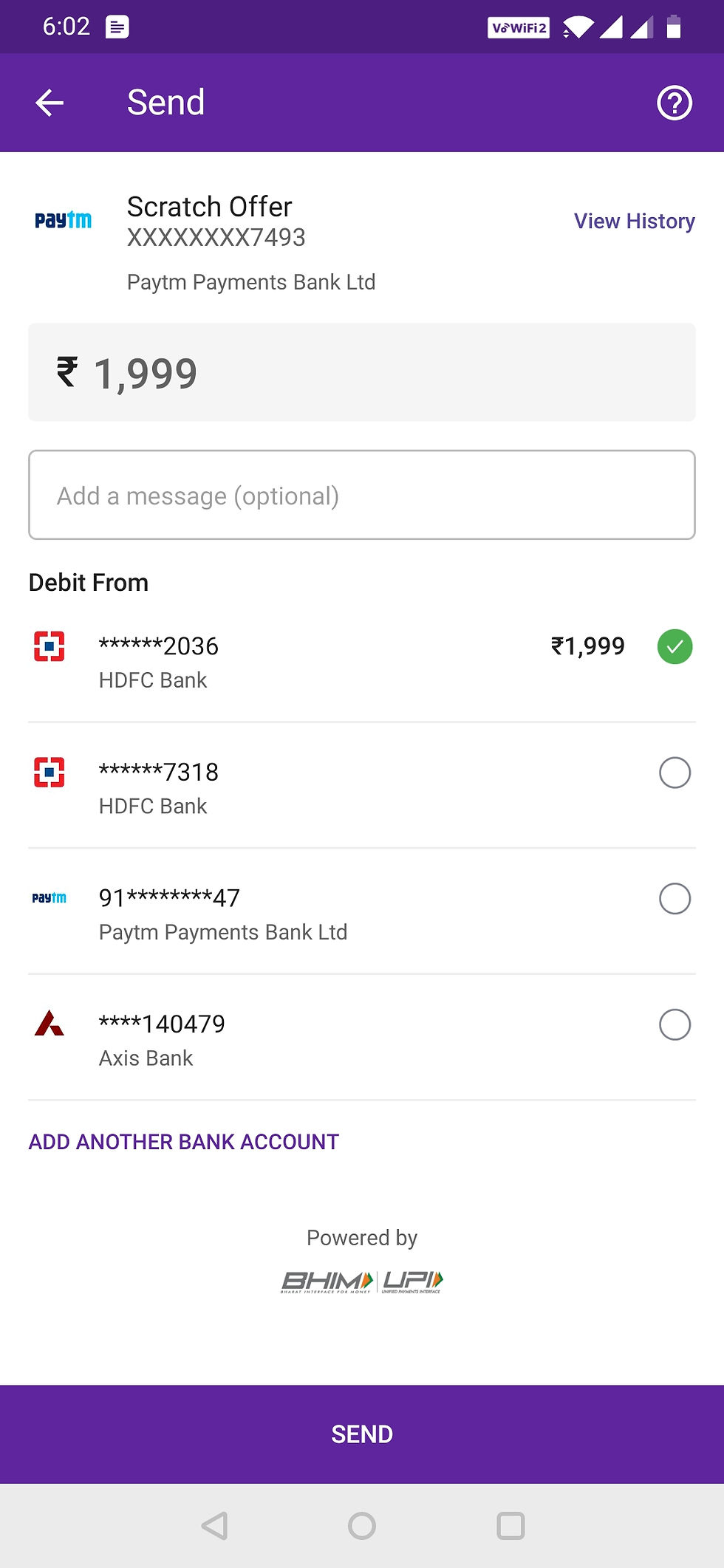Click the amount field showing ₹ 1,999
Image resolution: width=724 pixels, height=1568 pixels.
click(x=362, y=372)
